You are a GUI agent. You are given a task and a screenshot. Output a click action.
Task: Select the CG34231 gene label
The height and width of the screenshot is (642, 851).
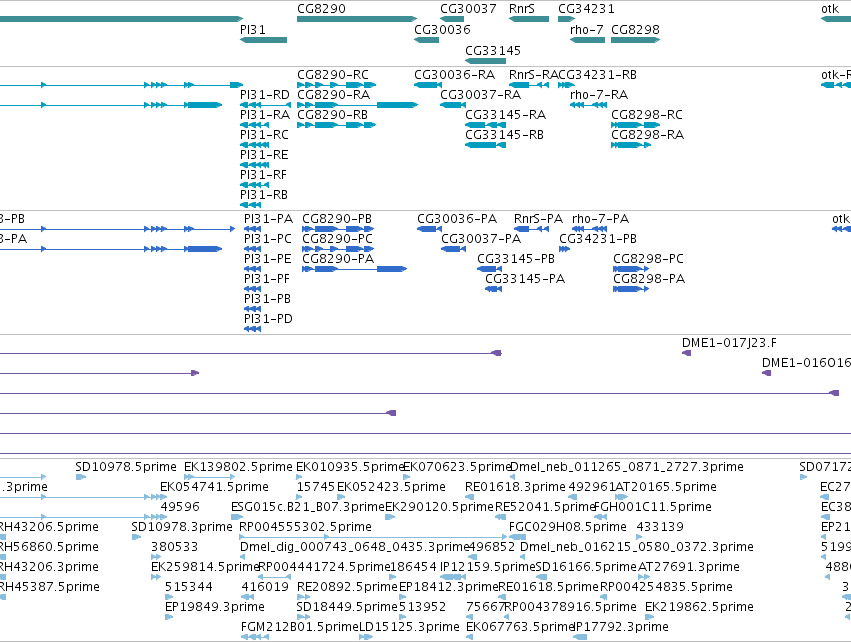(586, 9)
